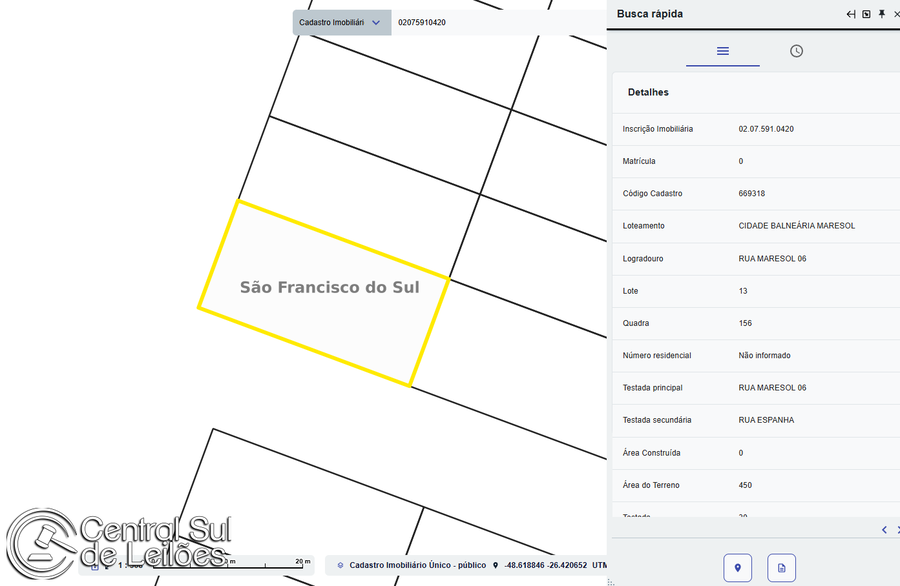Screen dimensions: 900x586
Task: Pop out the Busca rápida panel
Action: (866, 14)
